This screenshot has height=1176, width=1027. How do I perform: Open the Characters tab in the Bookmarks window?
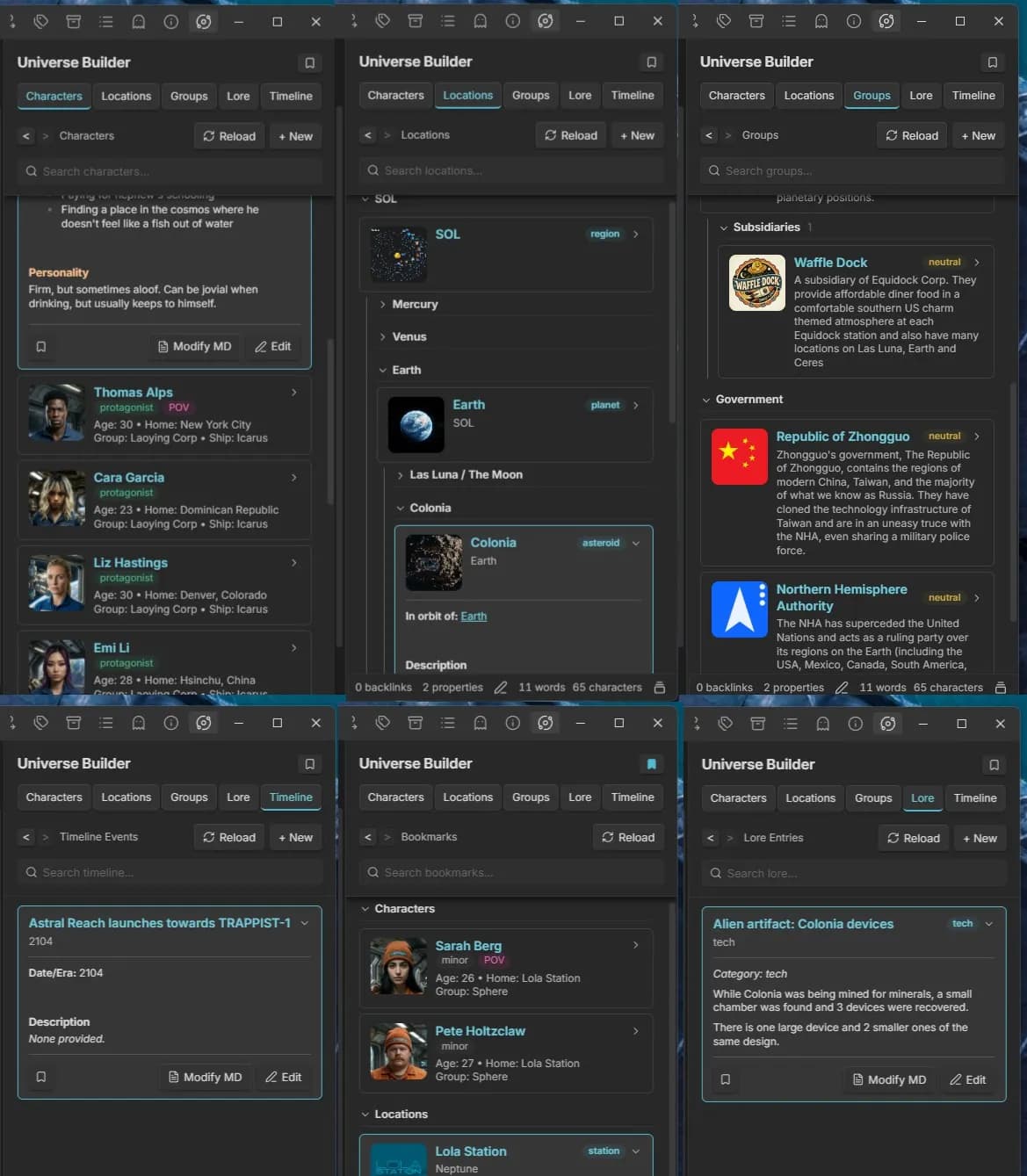395,797
